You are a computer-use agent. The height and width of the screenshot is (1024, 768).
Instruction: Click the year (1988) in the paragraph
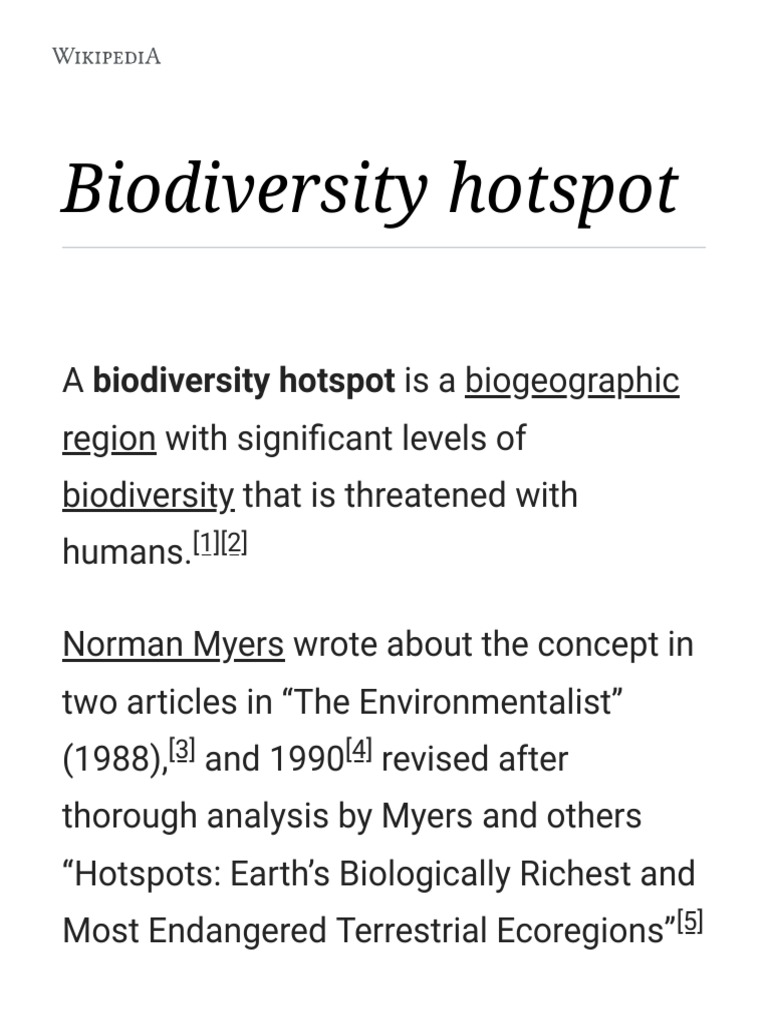pyautogui.click(x=114, y=760)
